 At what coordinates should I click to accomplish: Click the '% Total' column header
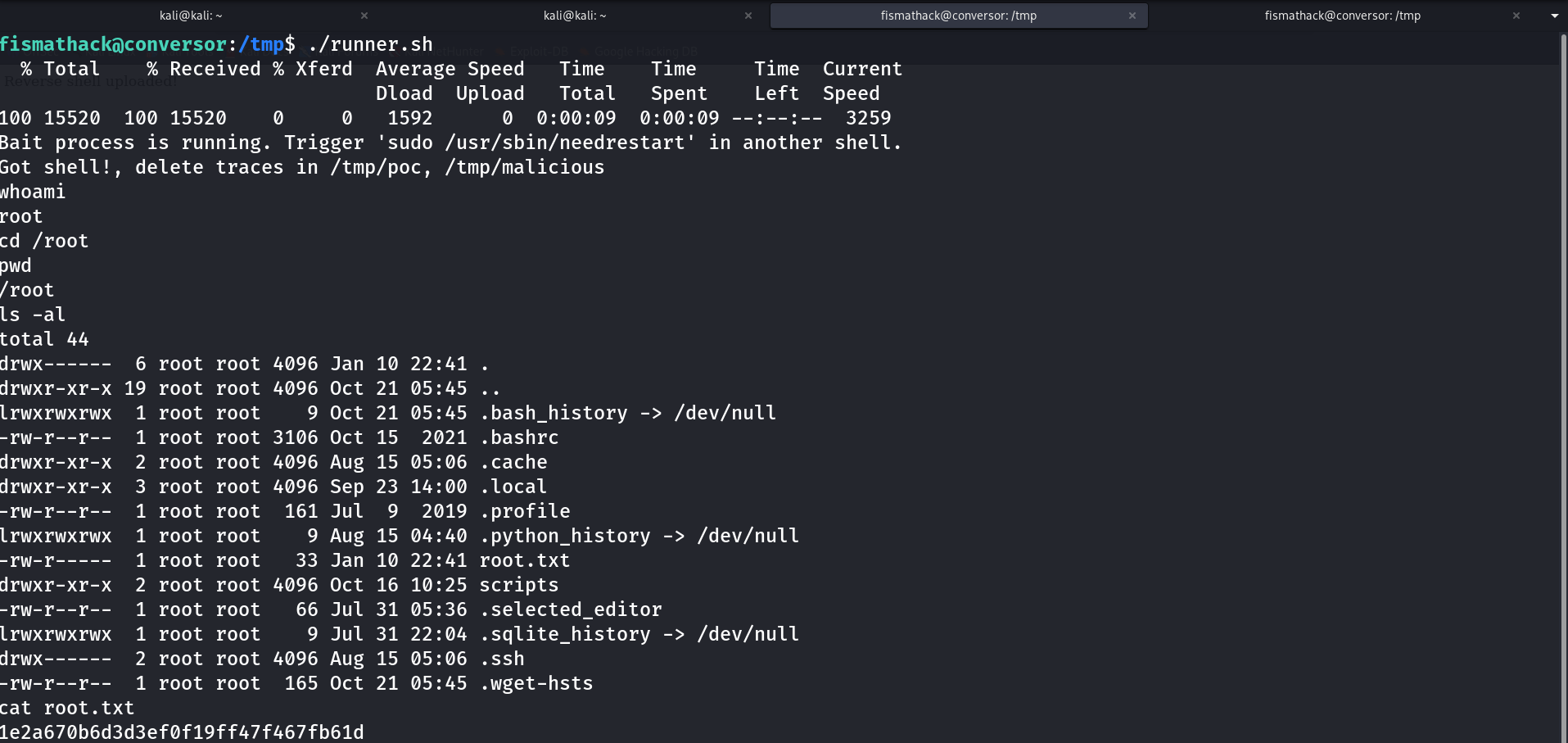coord(61,69)
